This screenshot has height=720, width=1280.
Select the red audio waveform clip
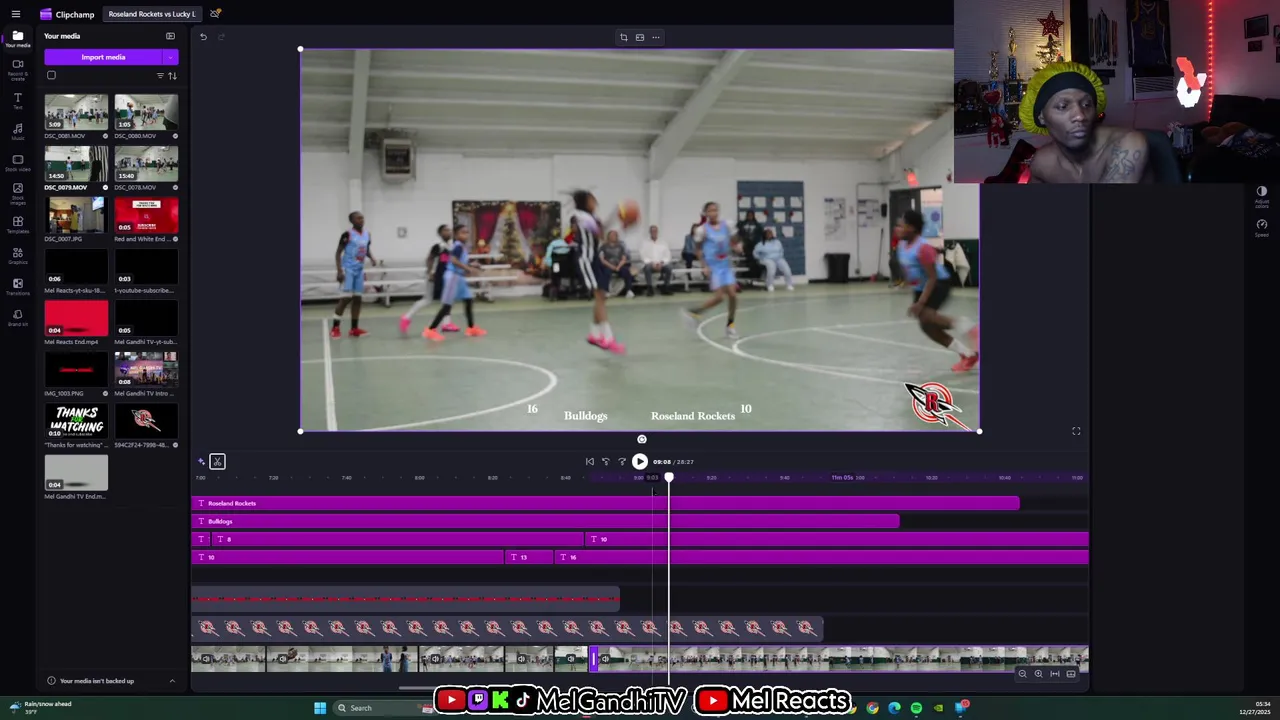click(406, 600)
